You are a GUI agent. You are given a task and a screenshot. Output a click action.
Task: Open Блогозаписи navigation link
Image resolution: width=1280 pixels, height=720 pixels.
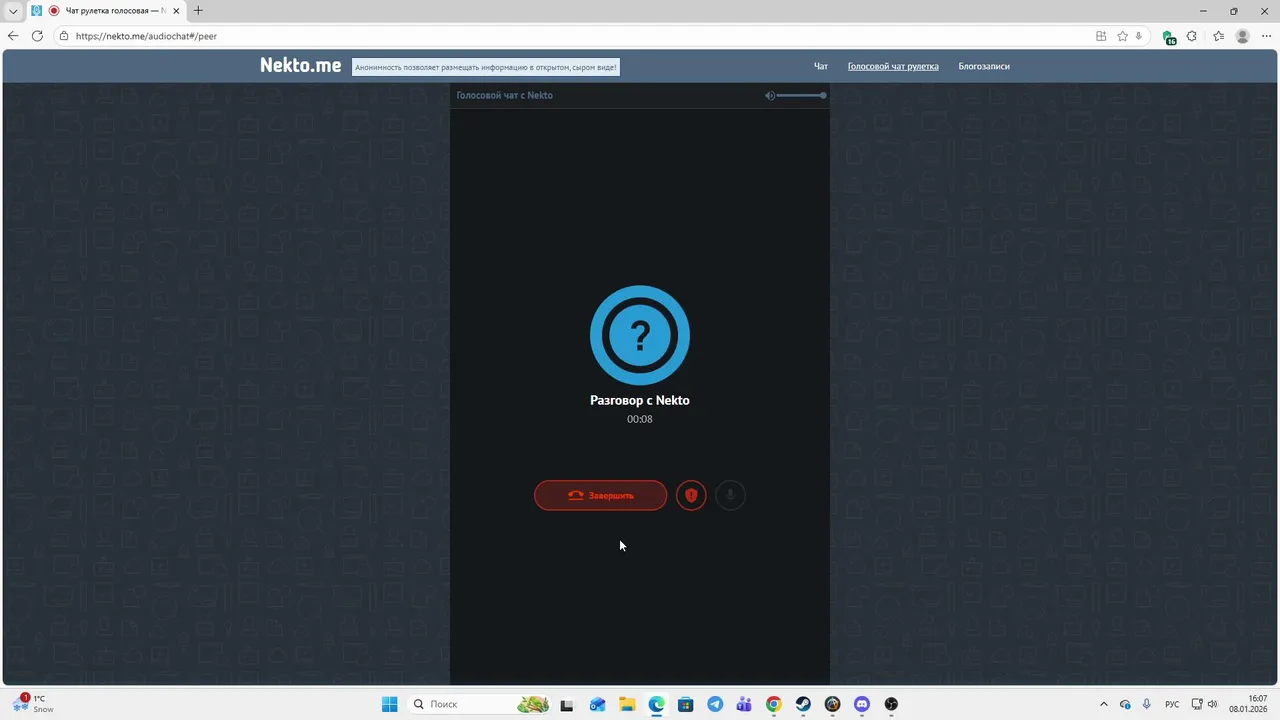click(x=984, y=66)
